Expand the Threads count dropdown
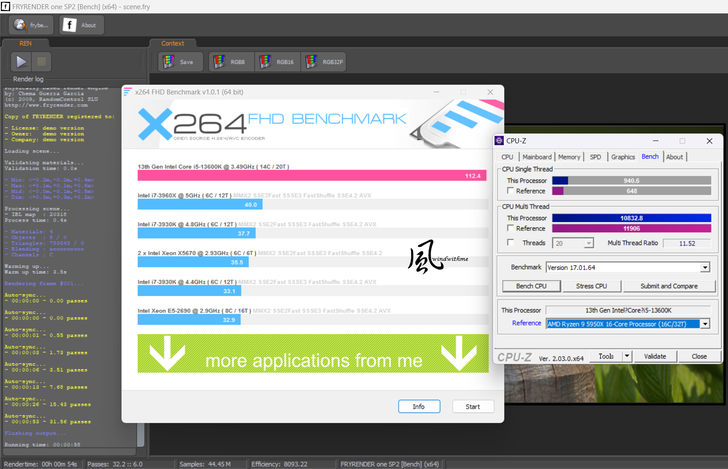The image size is (728, 469). point(589,243)
